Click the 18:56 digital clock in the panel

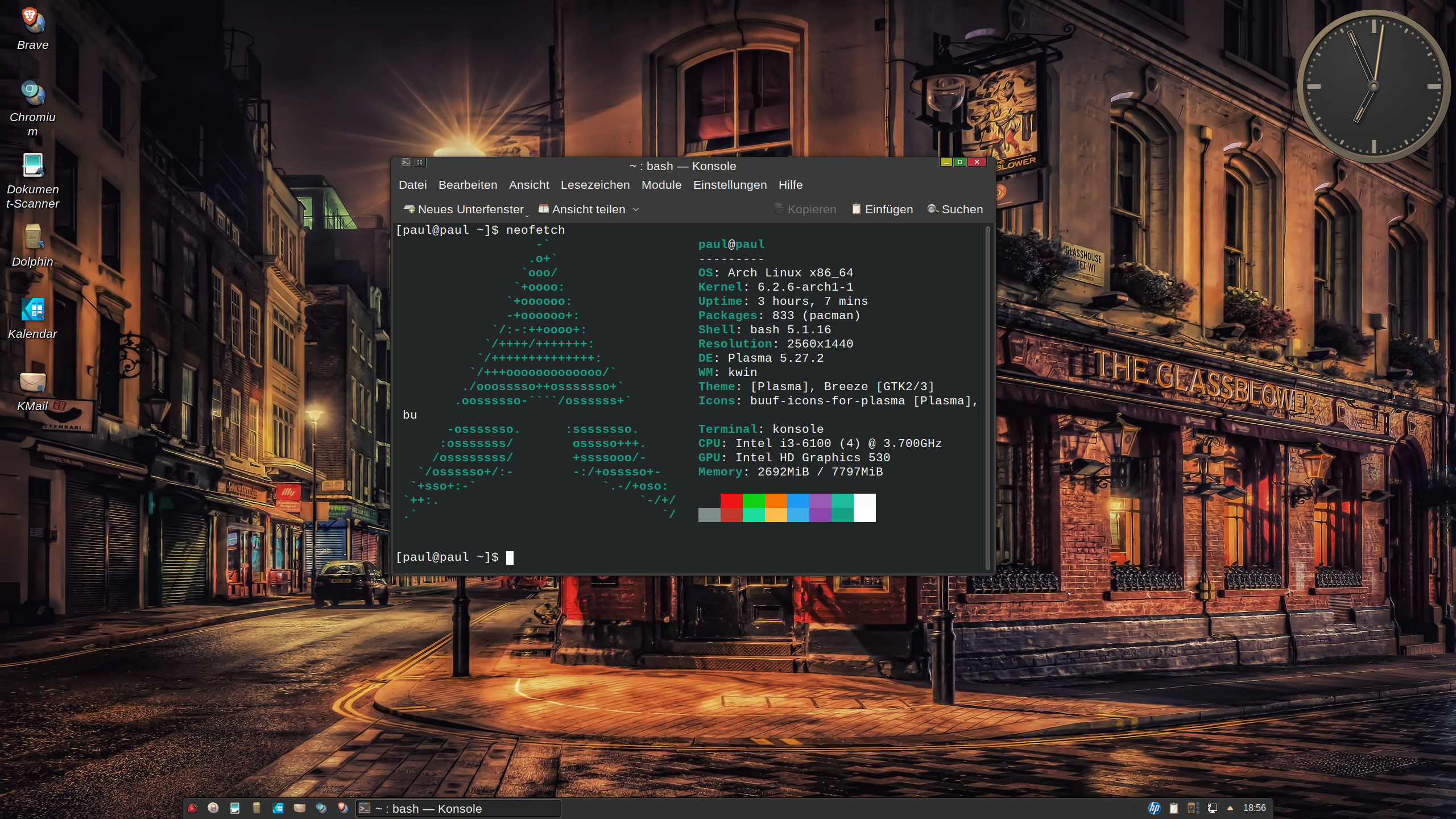1254,808
